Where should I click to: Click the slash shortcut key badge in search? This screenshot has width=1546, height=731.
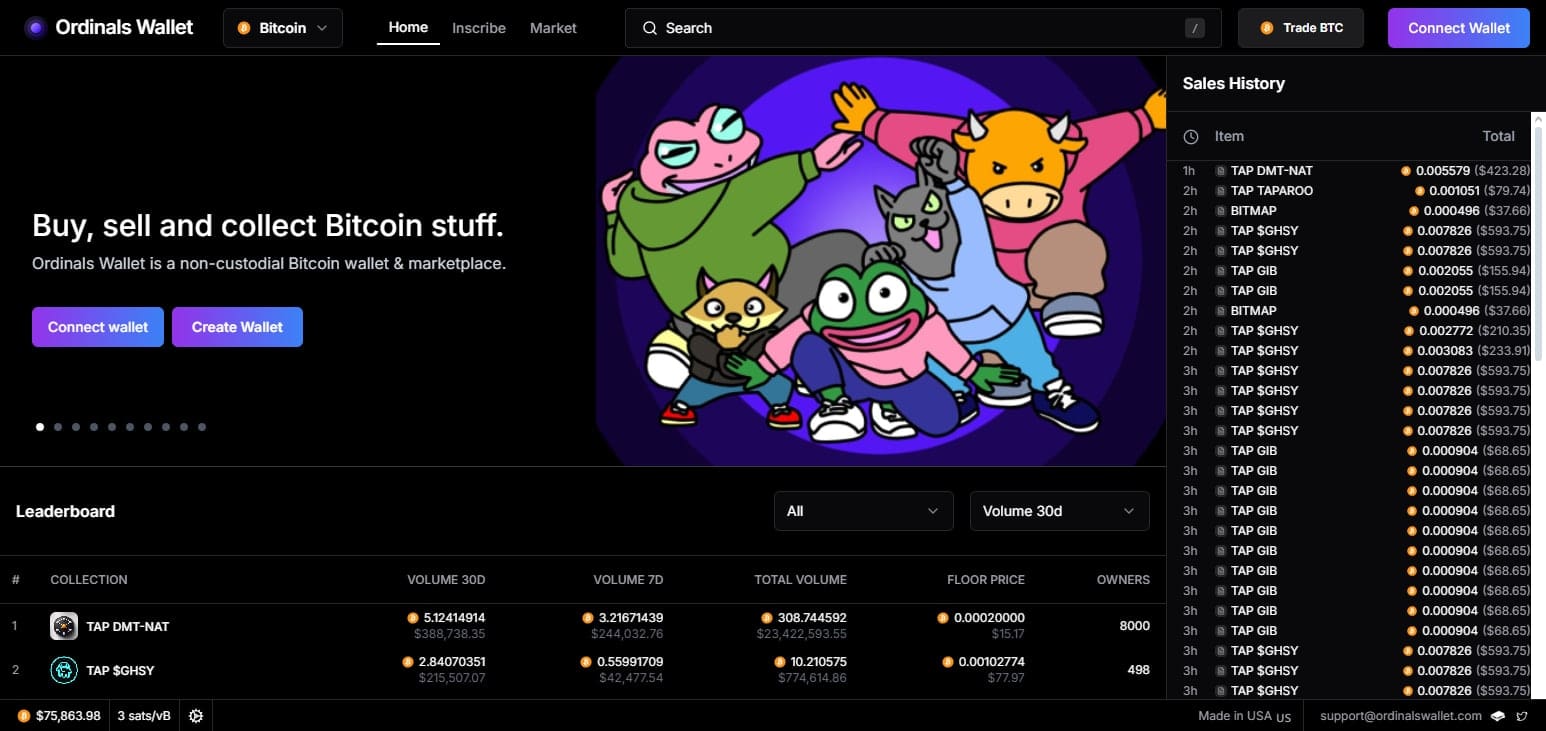1194,28
